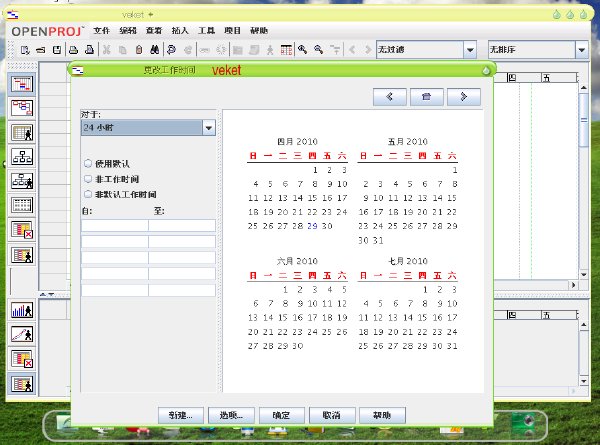Show lower Task Usage sub-view icon
The width and height of the screenshot is (600, 445).
(22, 360)
